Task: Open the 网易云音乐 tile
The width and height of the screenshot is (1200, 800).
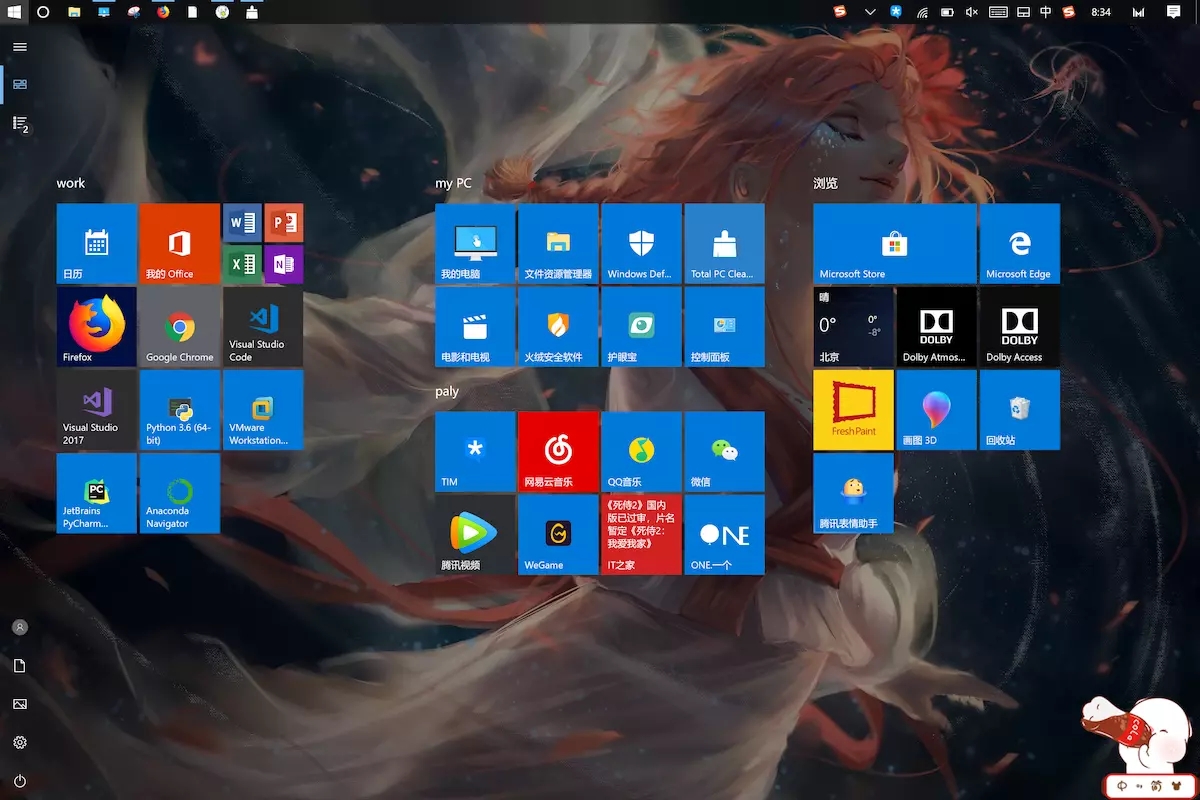Action: pos(559,452)
